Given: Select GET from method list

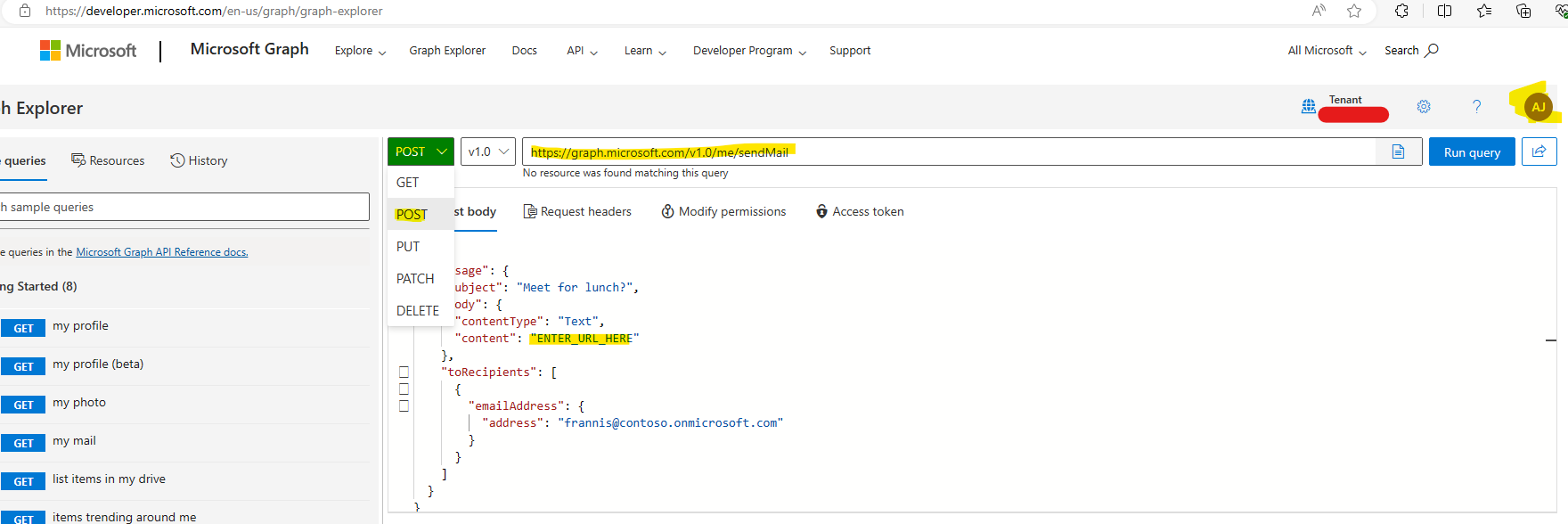Looking at the screenshot, I should (421, 182).
